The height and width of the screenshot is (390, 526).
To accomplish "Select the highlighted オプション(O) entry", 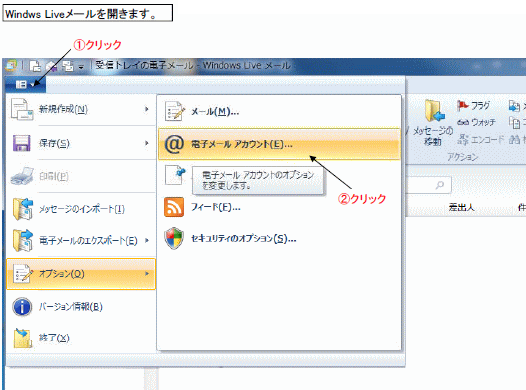I will click(81, 274).
